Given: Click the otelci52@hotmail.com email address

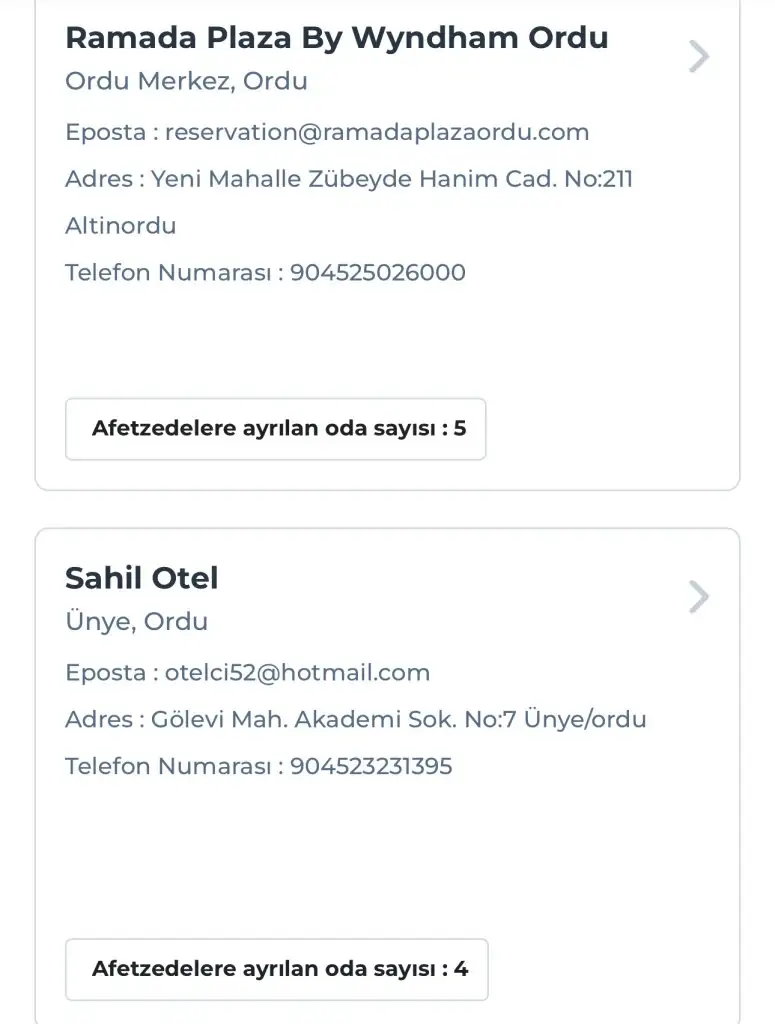Looking at the screenshot, I should coord(297,673).
